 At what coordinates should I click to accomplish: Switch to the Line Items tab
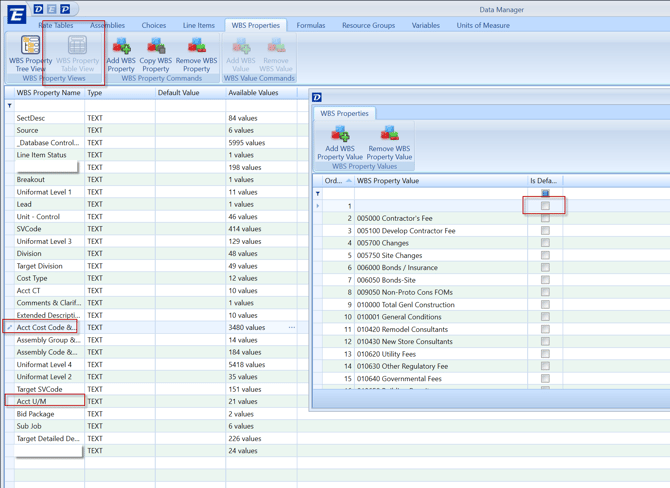coord(198,25)
